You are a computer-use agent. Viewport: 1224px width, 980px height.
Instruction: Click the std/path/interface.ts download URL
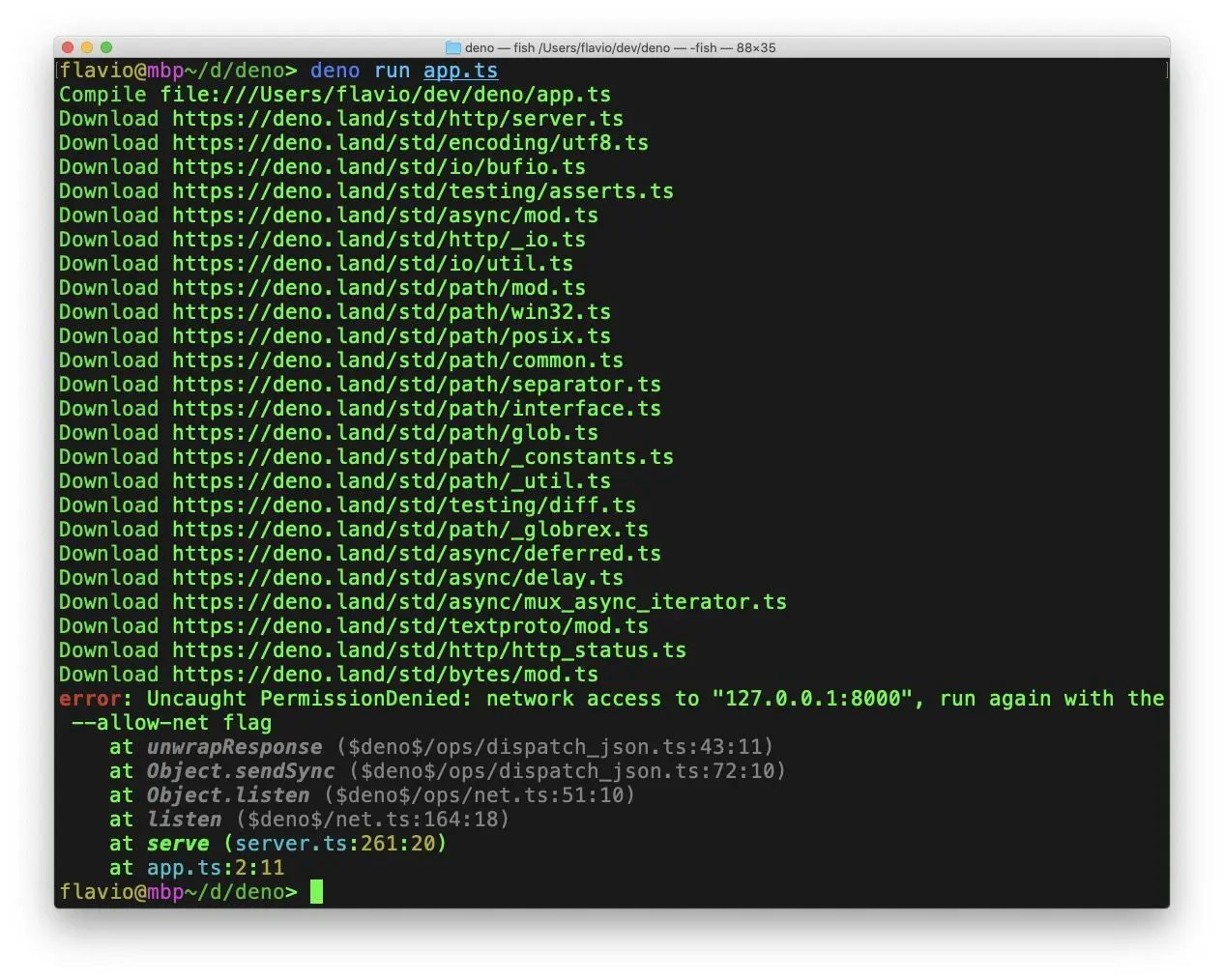click(x=417, y=409)
